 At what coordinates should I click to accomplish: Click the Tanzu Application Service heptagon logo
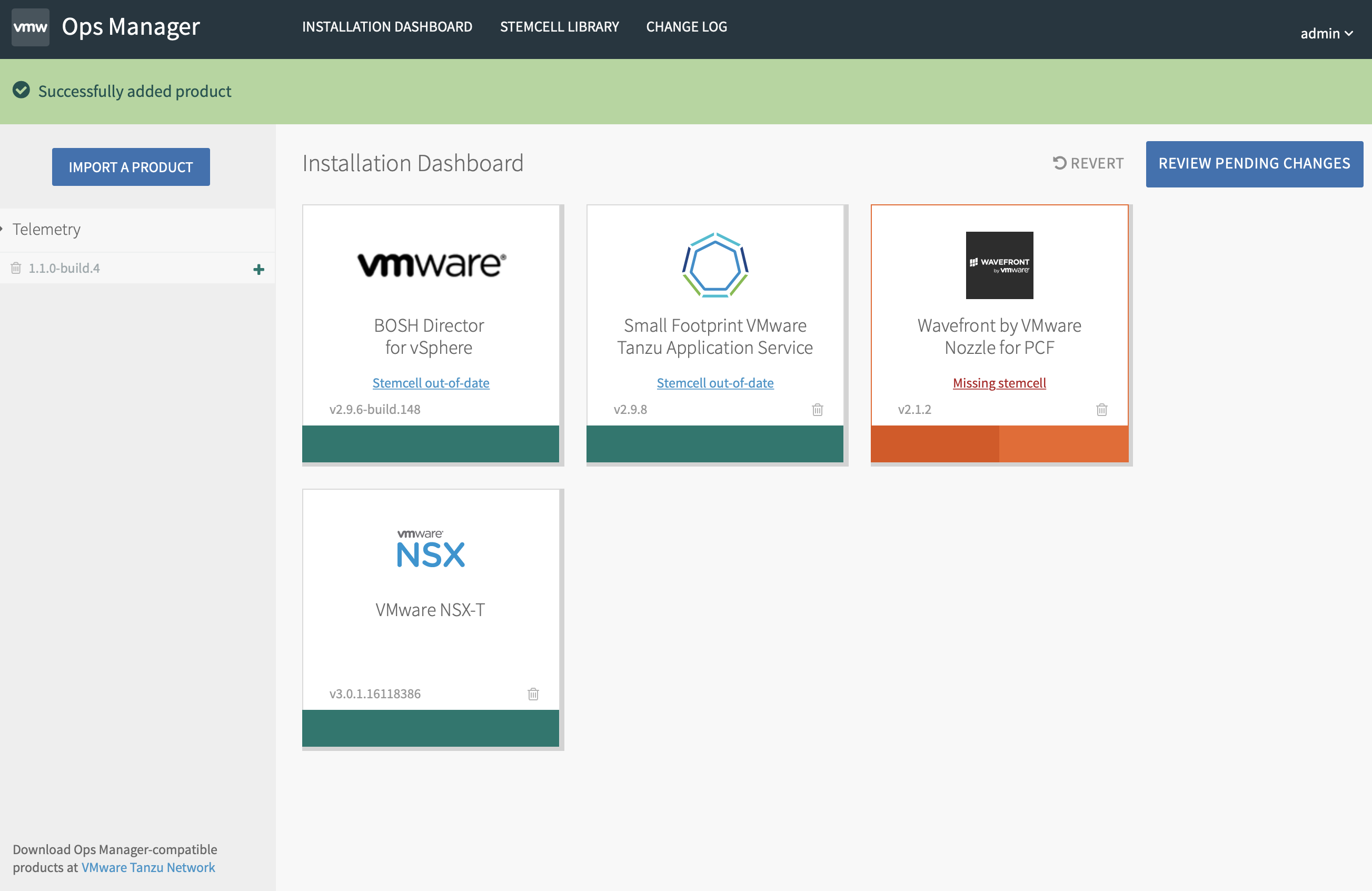pos(715,265)
